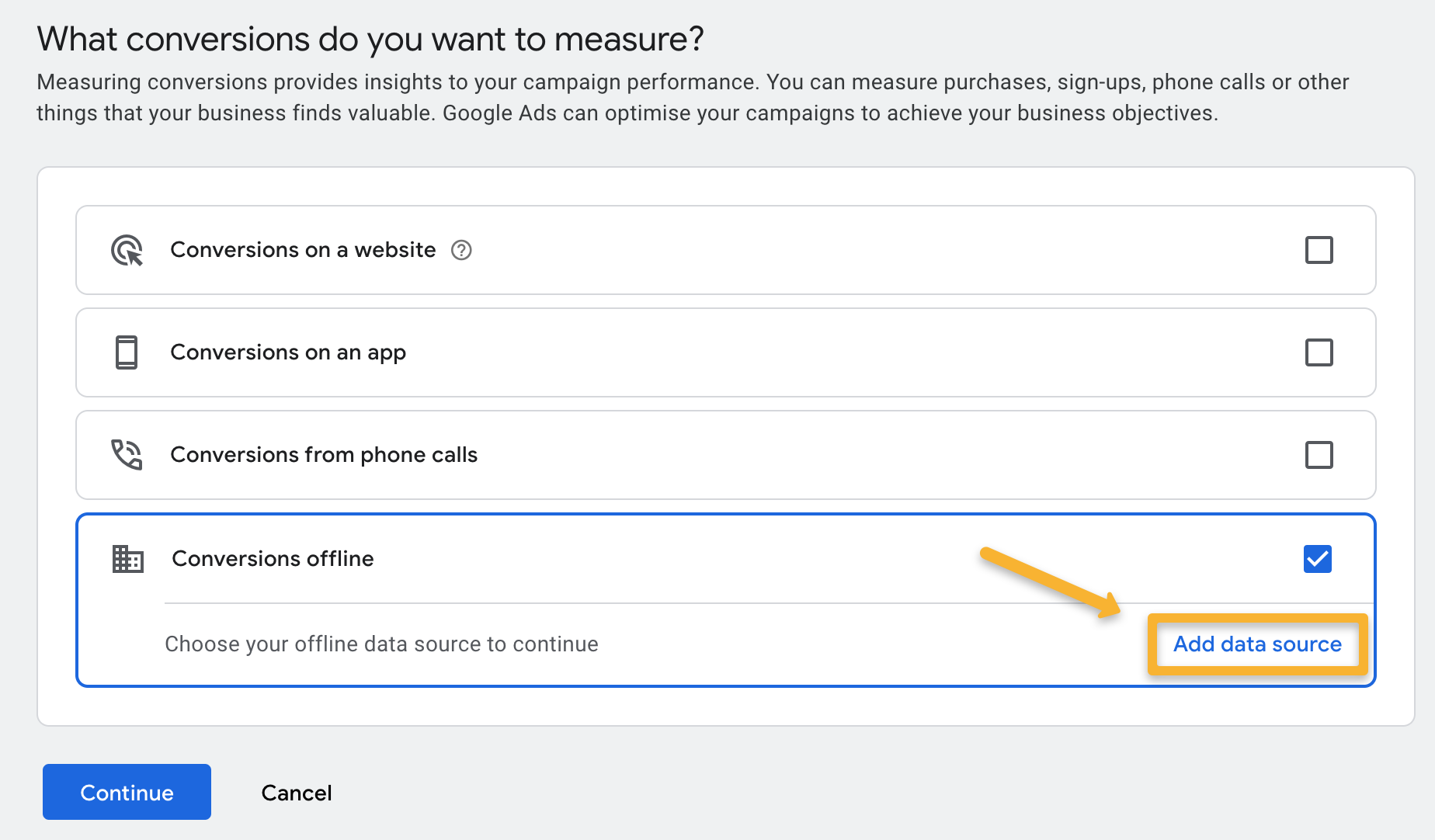Cancel the conversion setup

296,793
